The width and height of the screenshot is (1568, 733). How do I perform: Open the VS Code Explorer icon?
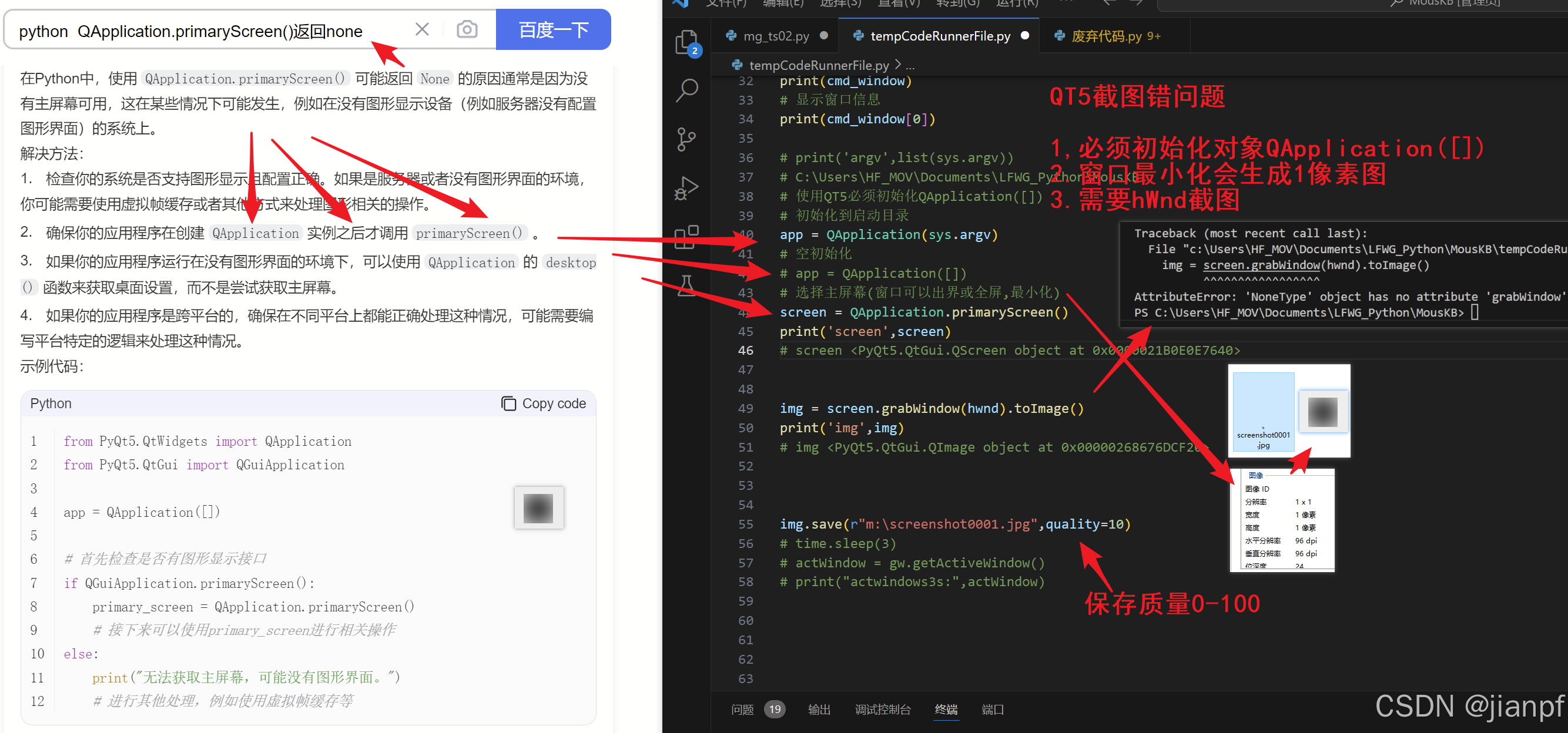(x=686, y=42)
